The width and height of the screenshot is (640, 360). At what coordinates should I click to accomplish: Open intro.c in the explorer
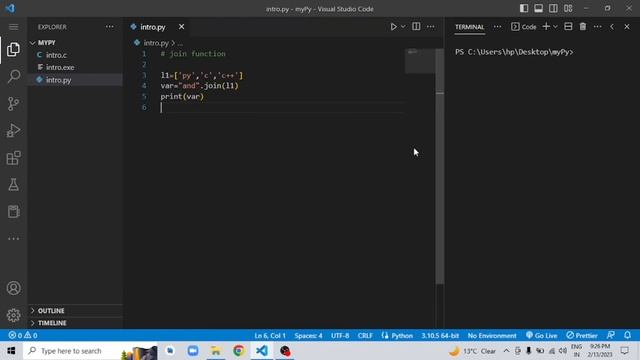pos(75,55)
